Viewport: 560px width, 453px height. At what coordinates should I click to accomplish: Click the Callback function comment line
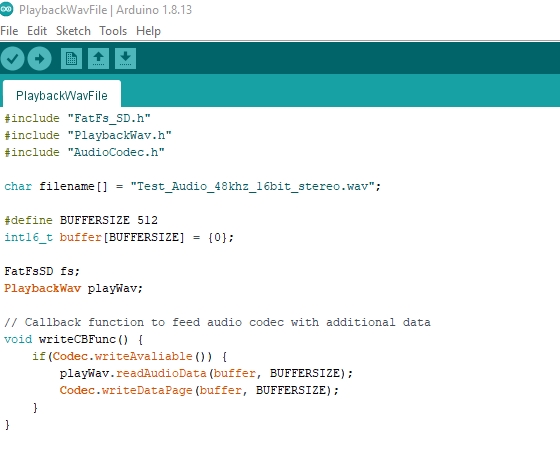tap(218, 322)
